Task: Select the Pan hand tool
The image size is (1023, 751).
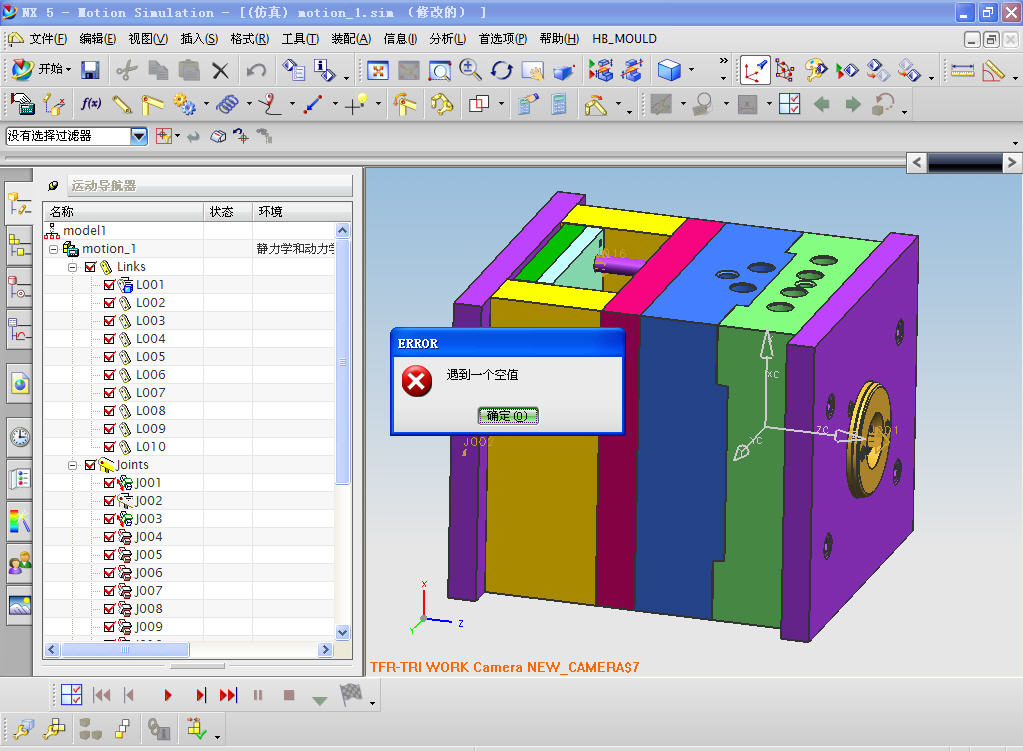Action: coord(533,70)
